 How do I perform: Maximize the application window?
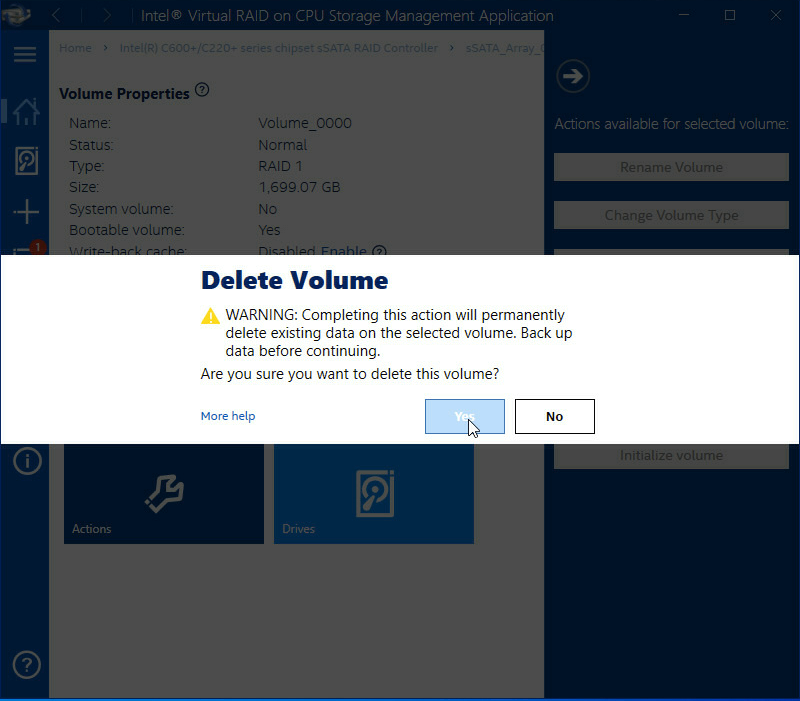[730, 15]
